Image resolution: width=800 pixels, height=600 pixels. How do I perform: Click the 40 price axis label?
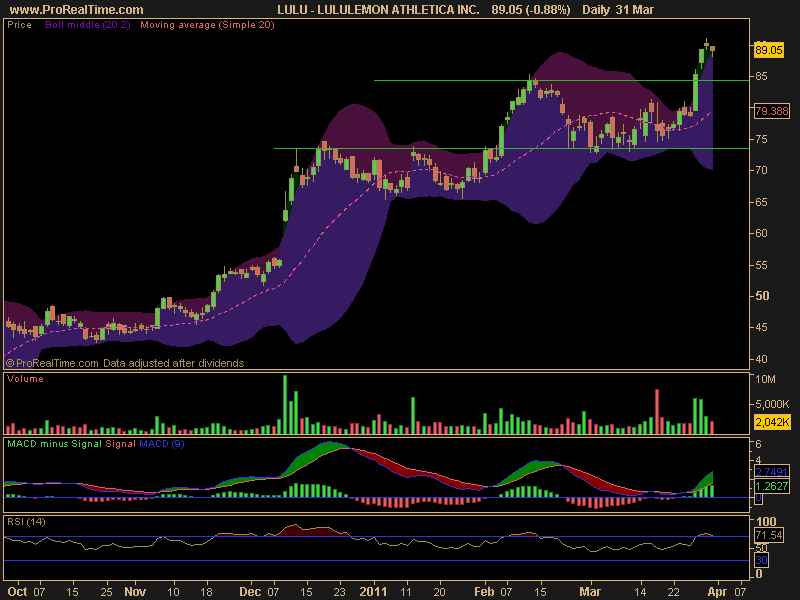coord(761,359)
